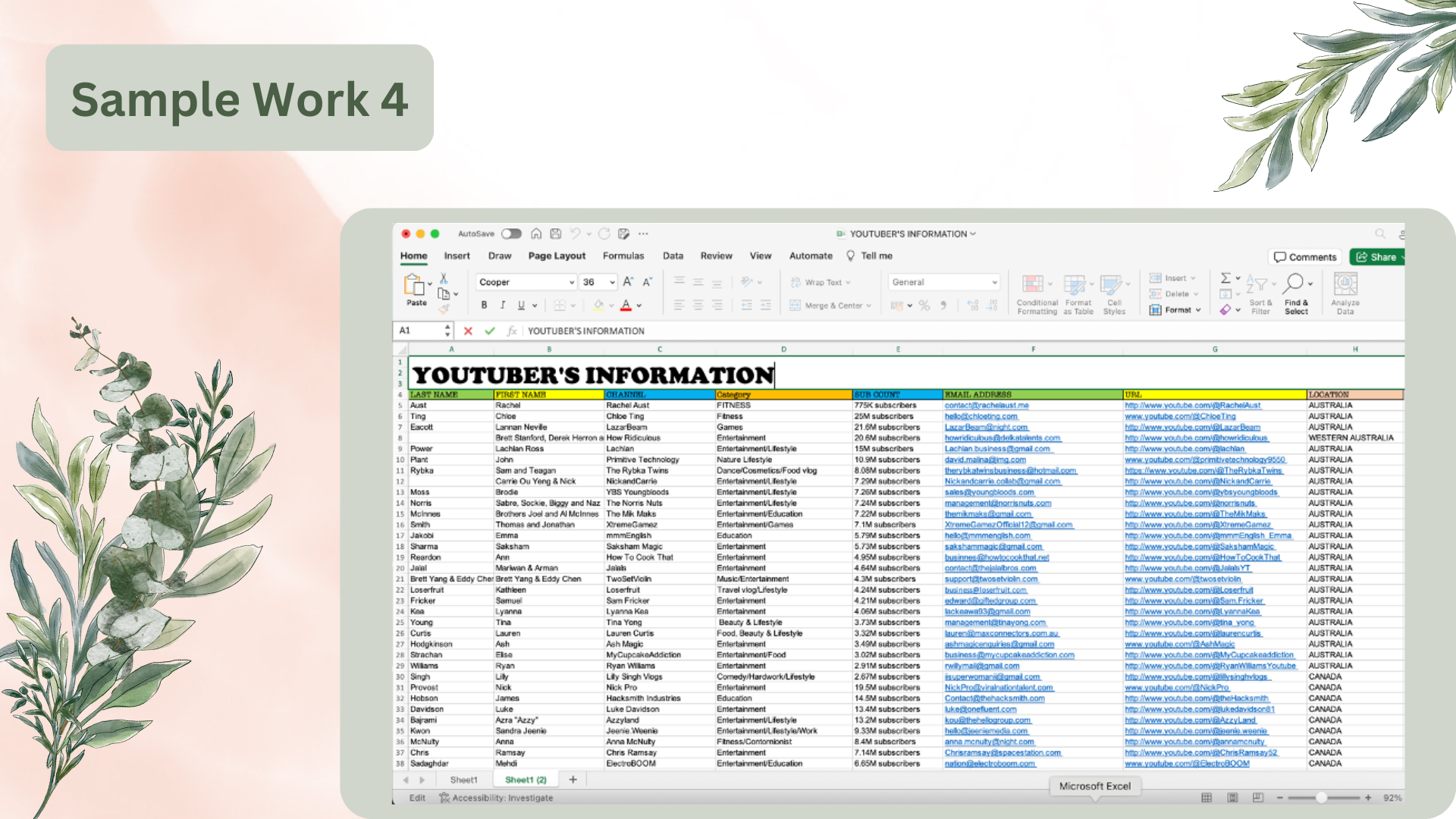Open the Cooper font name dropdown
This screenshot has width=1456, height=819.
(x=527, y=282)
